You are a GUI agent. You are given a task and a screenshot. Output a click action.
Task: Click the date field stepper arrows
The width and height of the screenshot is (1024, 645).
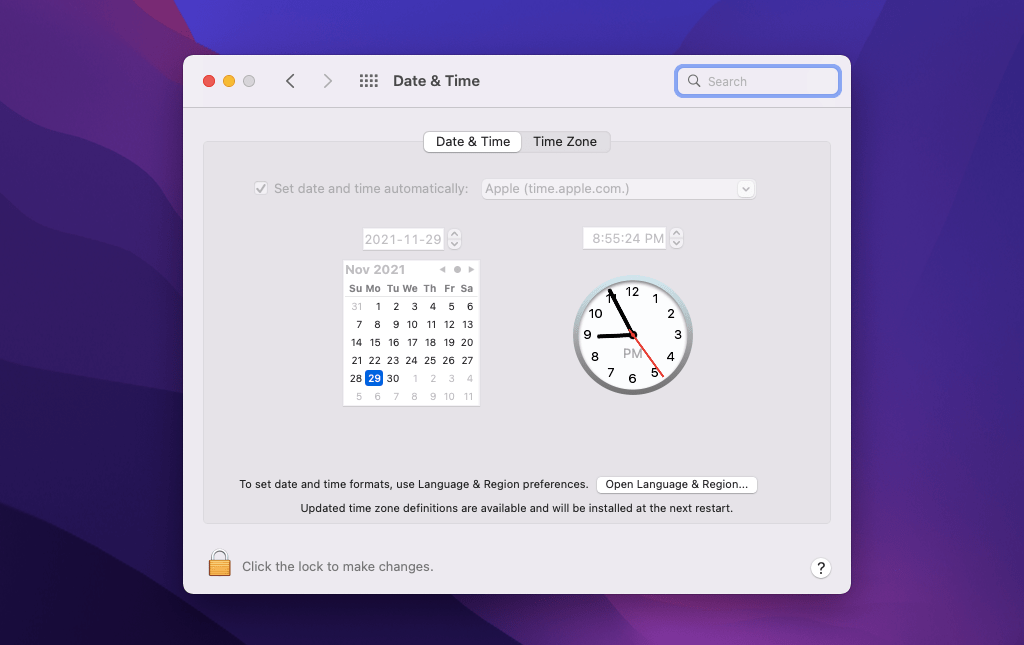[454, 238]
